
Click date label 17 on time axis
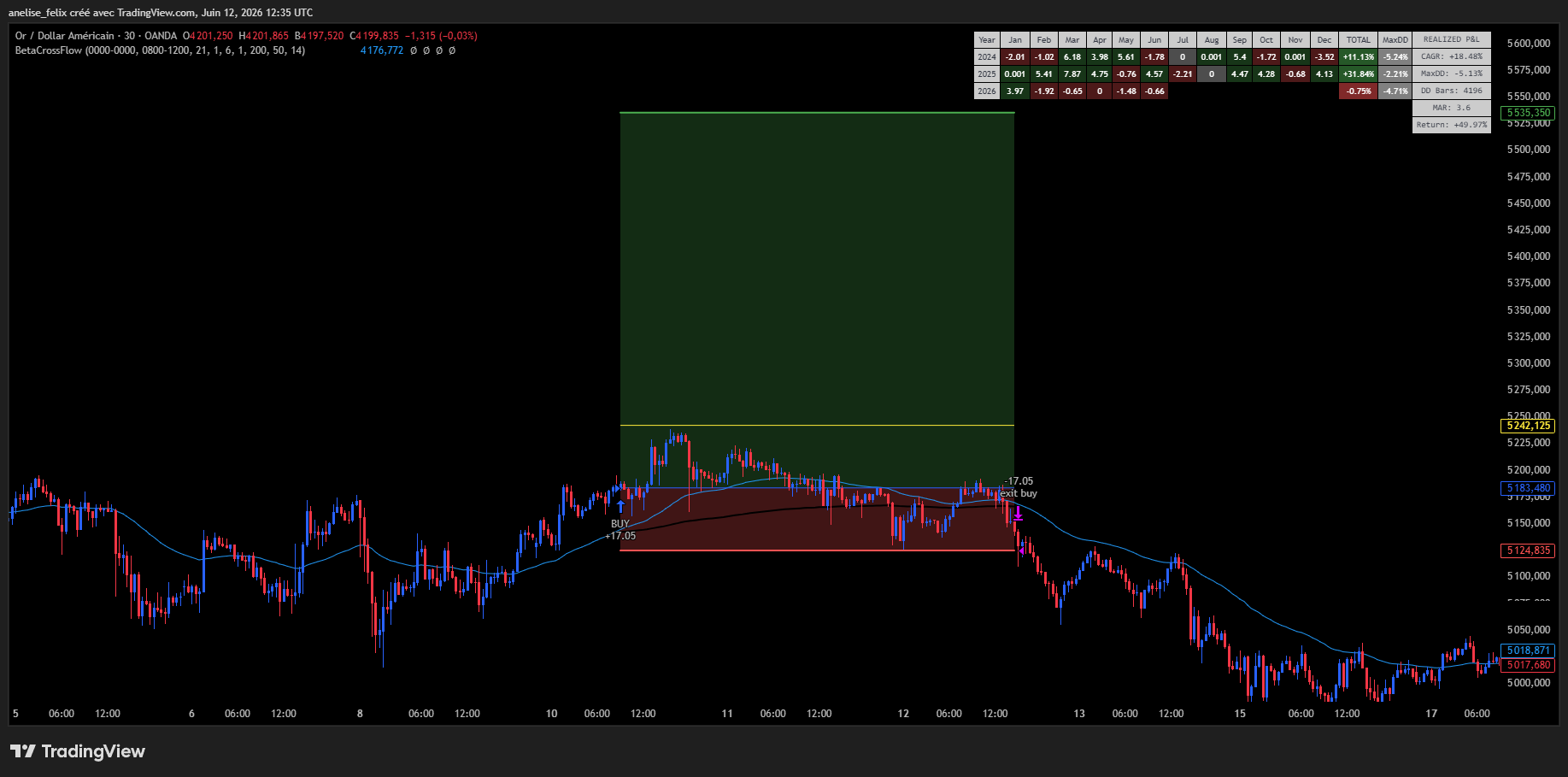pyautogui.click(x=1431, y=714)
